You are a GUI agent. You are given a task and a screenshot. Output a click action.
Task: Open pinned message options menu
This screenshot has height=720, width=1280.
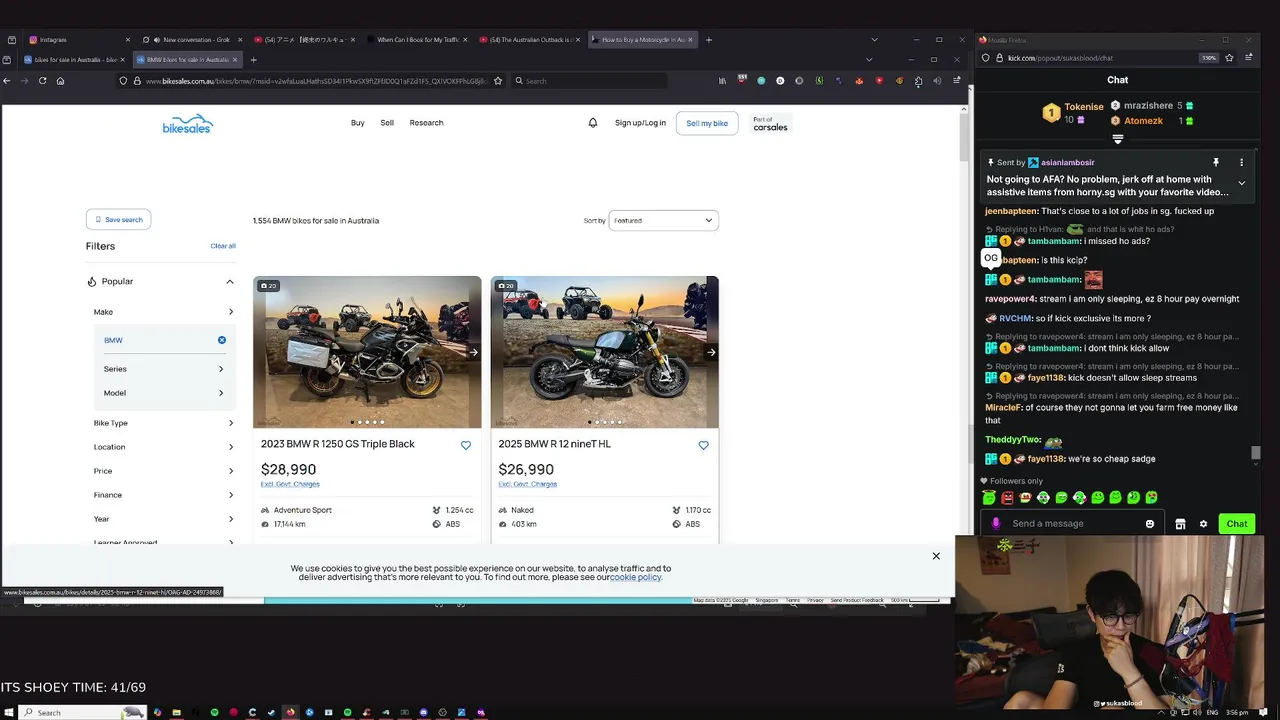click(x=1241, y=162)
